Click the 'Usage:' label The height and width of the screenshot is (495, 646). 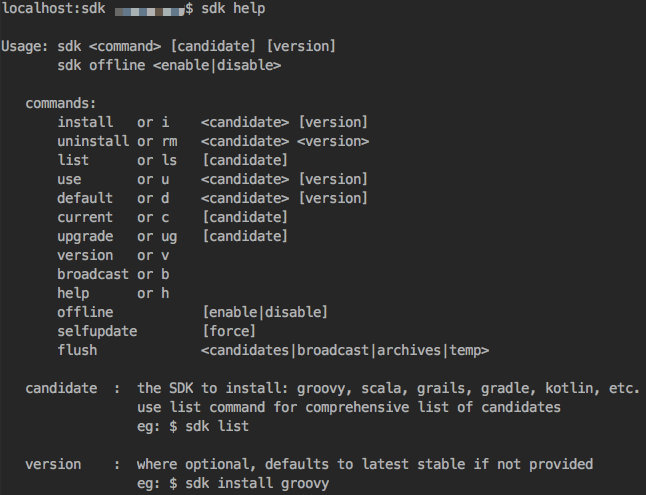coord(25,46)
